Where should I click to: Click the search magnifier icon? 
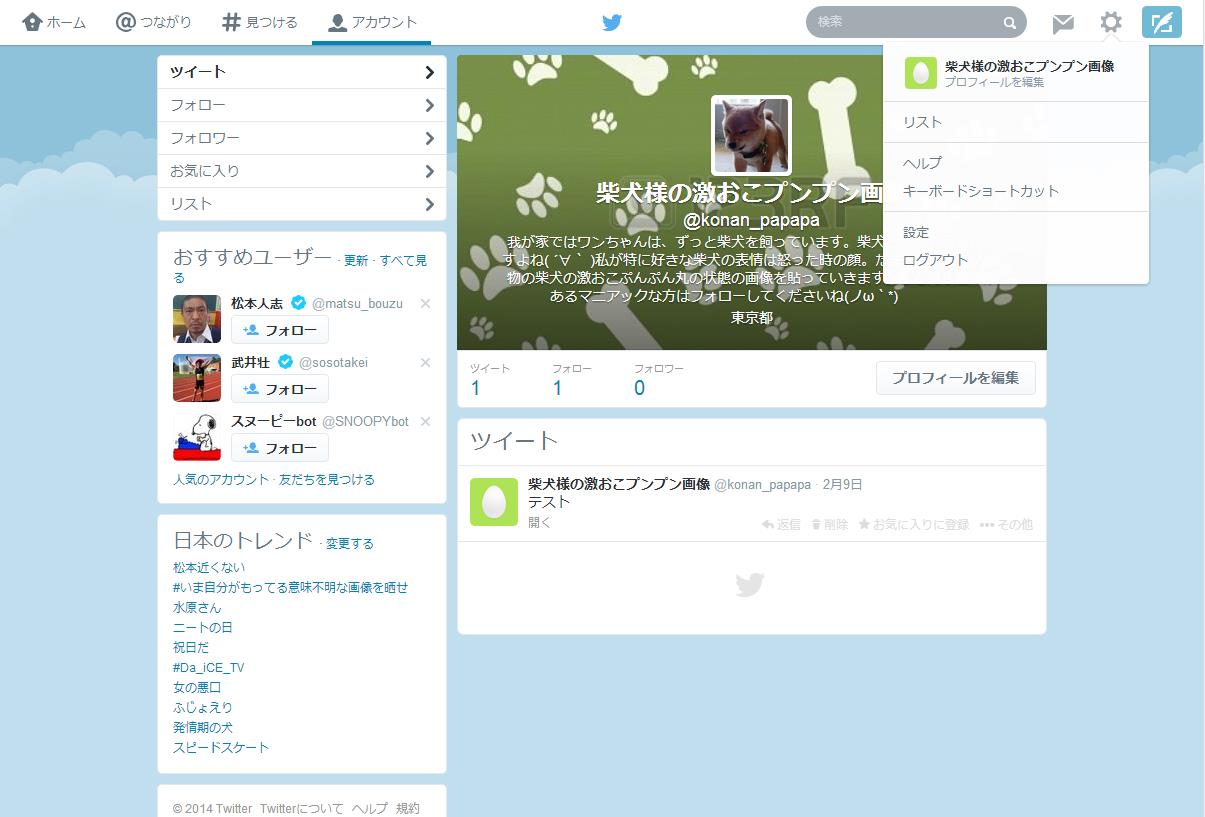(1010, 23)
